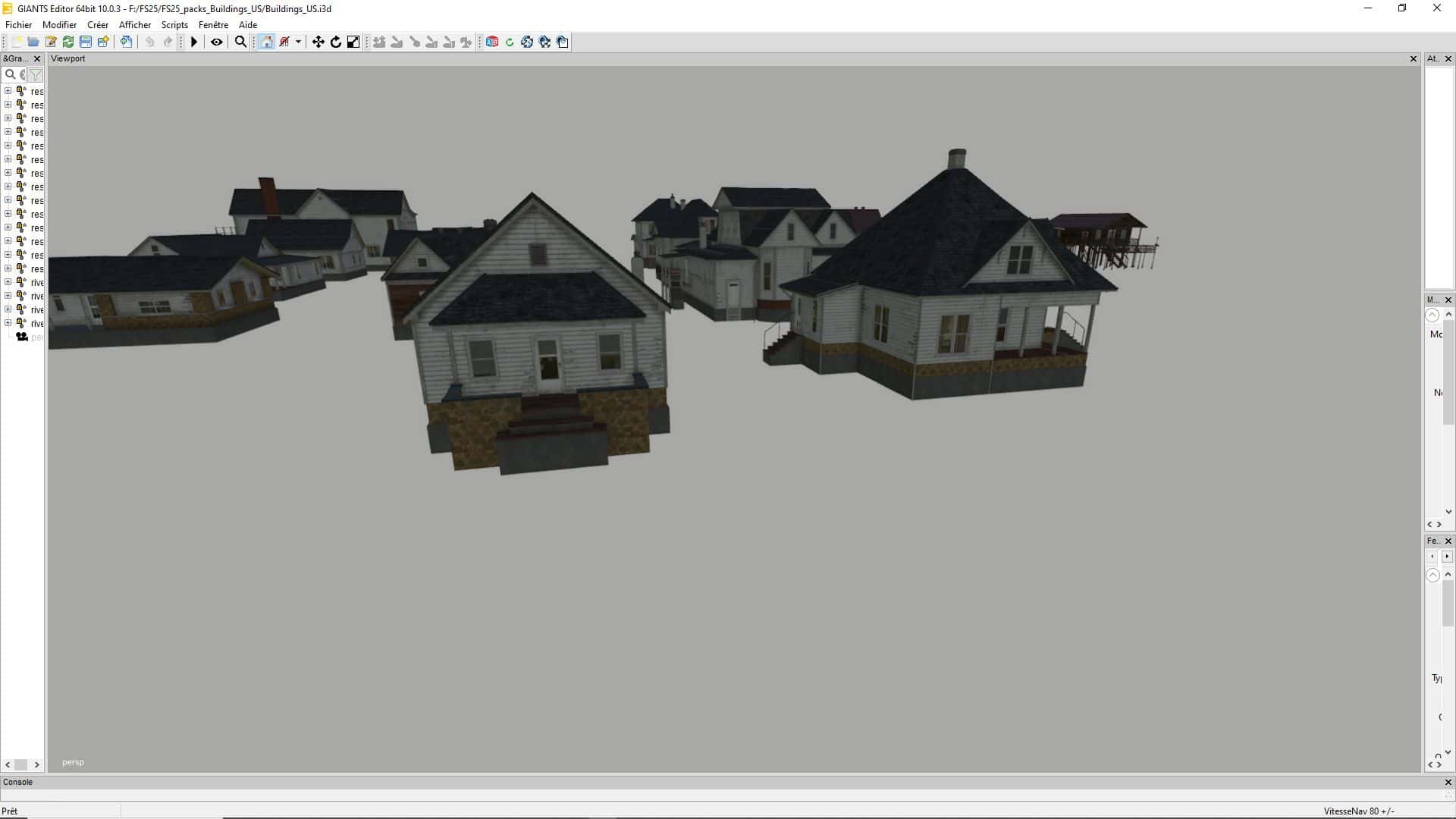1456x819 pixels.
Task: Click the eye visibility toolbar icon
Action: click(x=217, y=42)
